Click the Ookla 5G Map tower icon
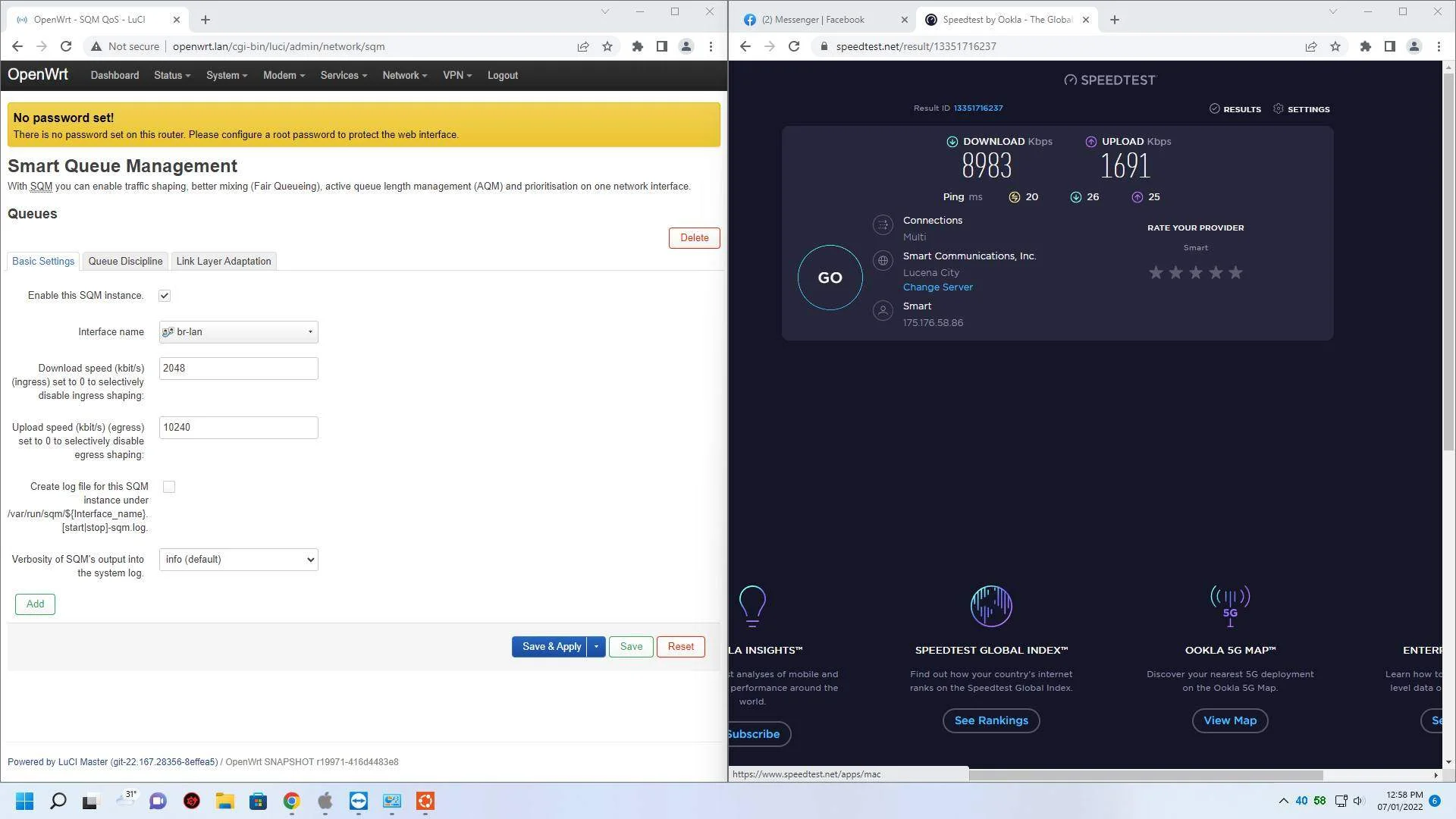The image size is (1456, 819). click(x=1230, y=606)
